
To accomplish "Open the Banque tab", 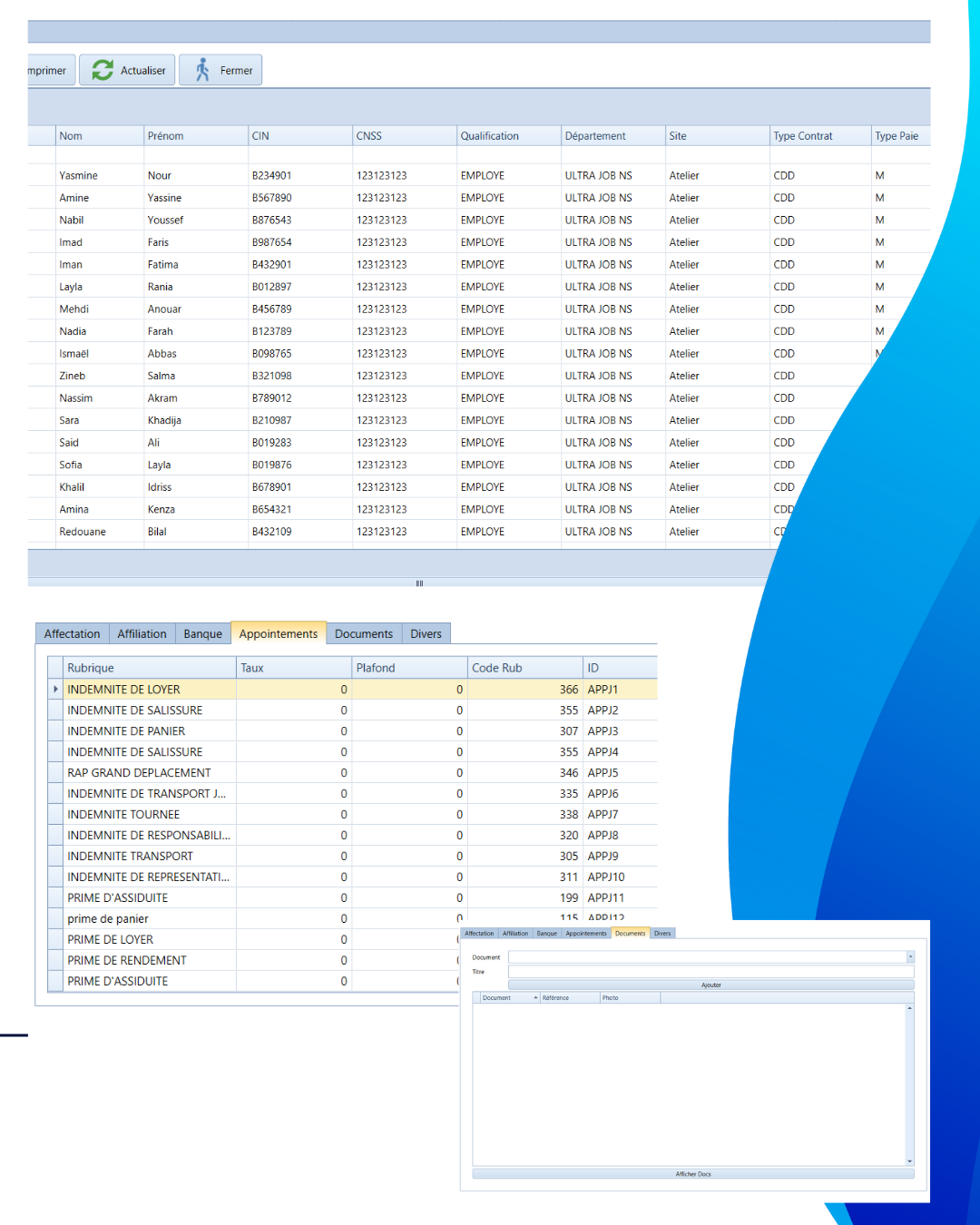I will [x=202, y=633].
